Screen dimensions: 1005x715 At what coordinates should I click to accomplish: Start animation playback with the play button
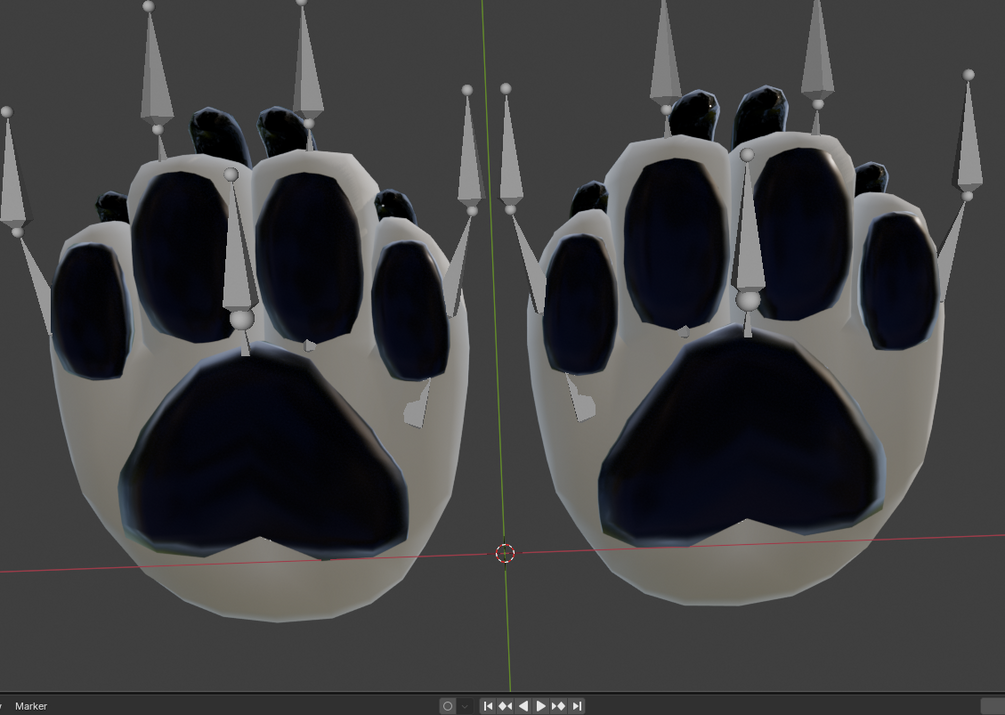tap(541, 706)
